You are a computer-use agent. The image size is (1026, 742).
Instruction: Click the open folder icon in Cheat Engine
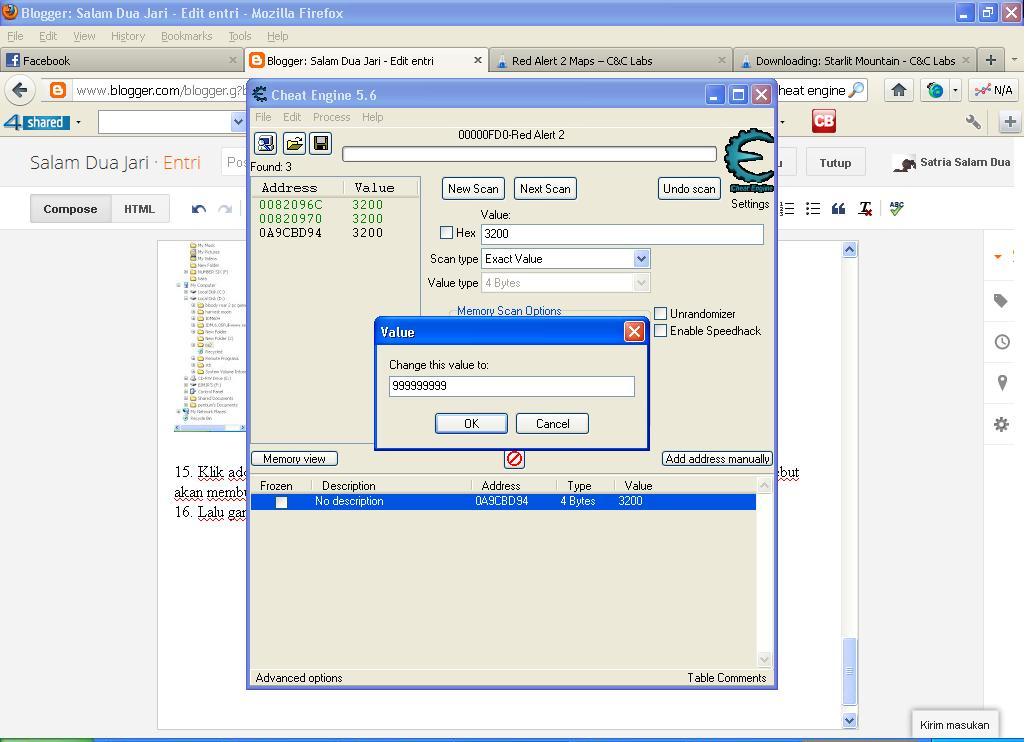coord(294,143)
